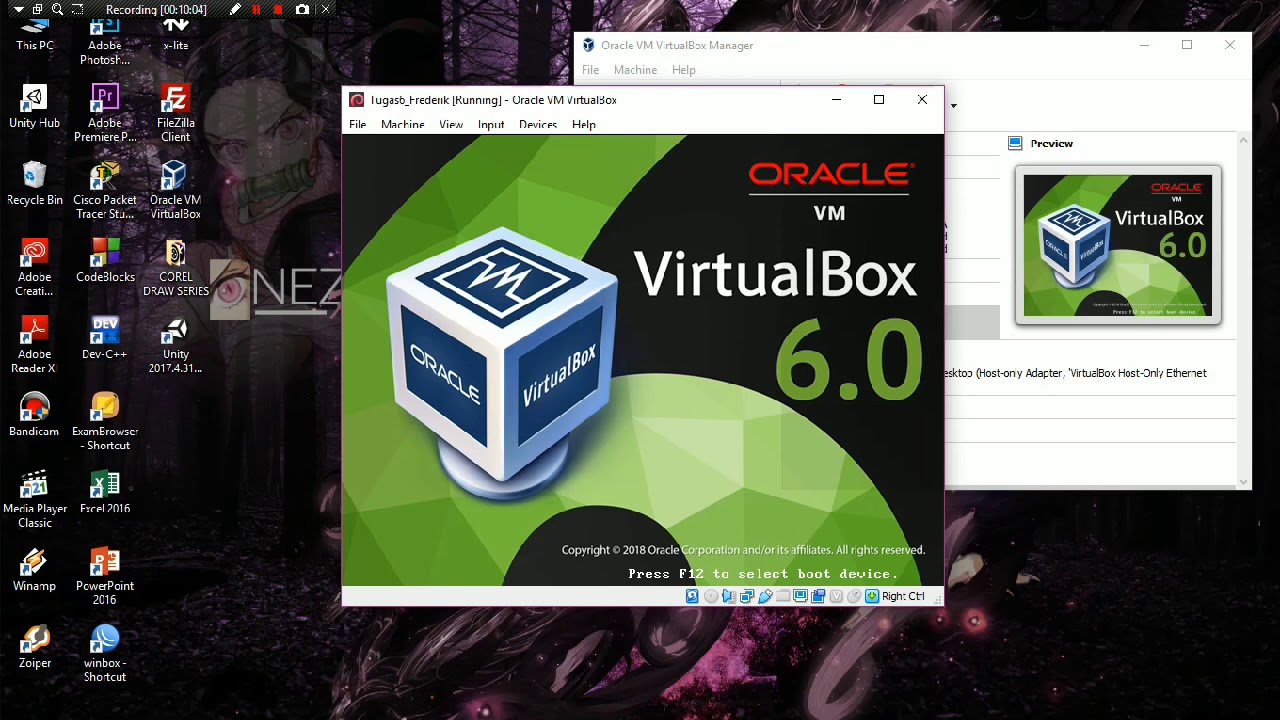Select the FileZilla Client desktop icon
Viewport: 1280px width, 720px height.
pyautogui.click(x=175, y=114)
